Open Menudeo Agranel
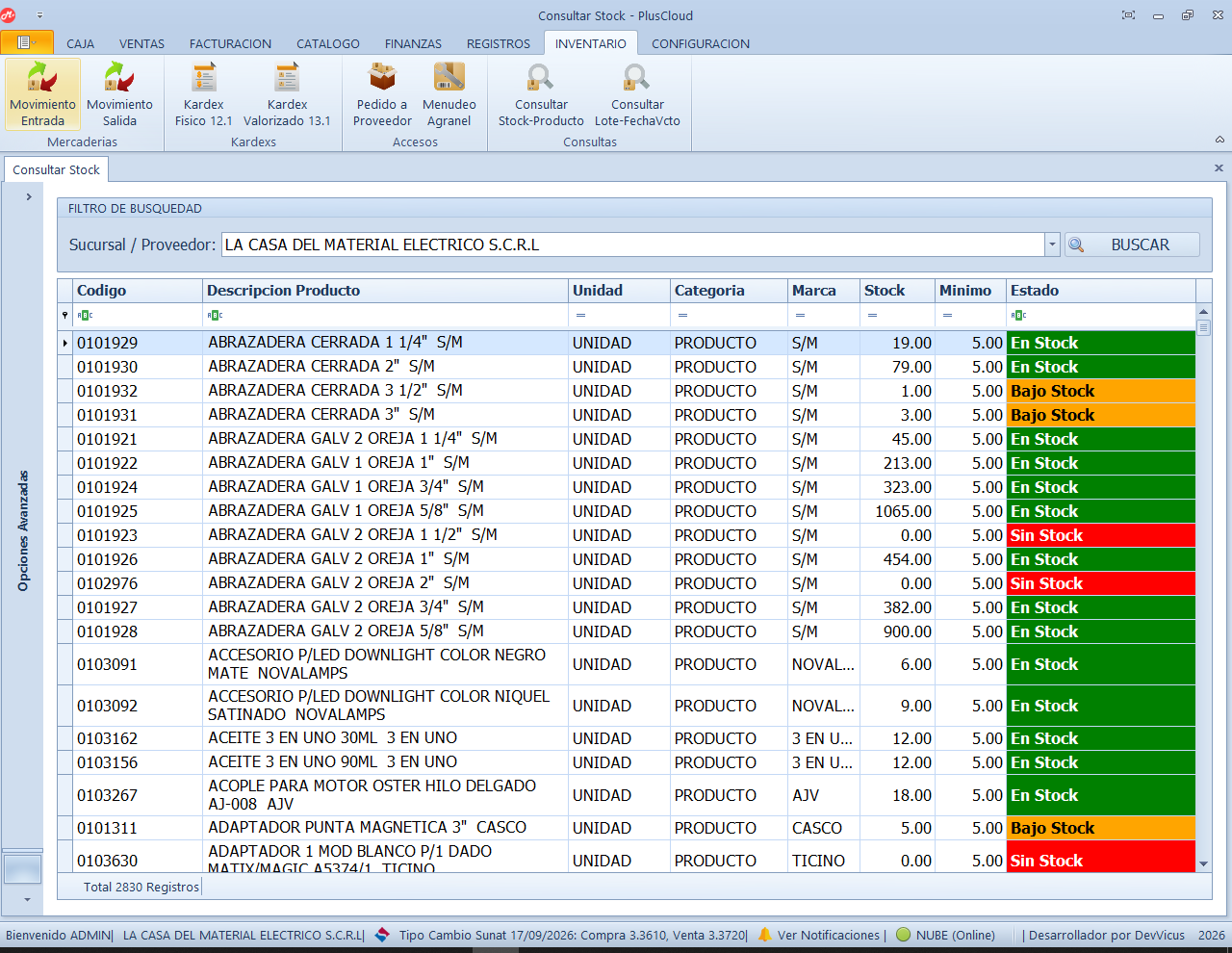 449,93
